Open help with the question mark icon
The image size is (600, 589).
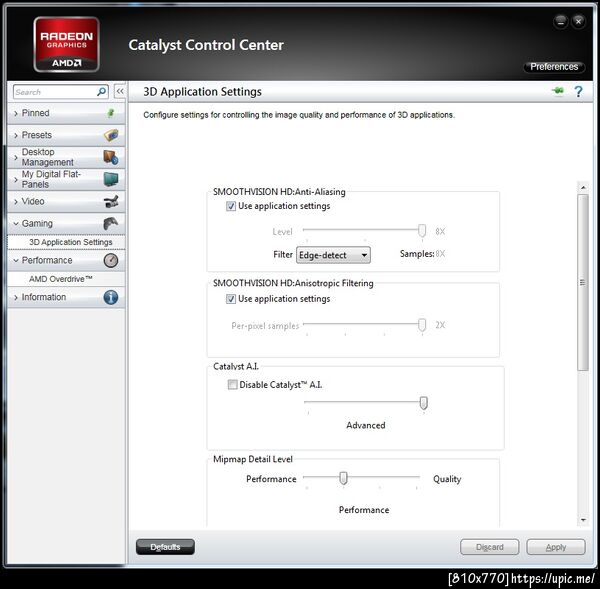[578, 91]
